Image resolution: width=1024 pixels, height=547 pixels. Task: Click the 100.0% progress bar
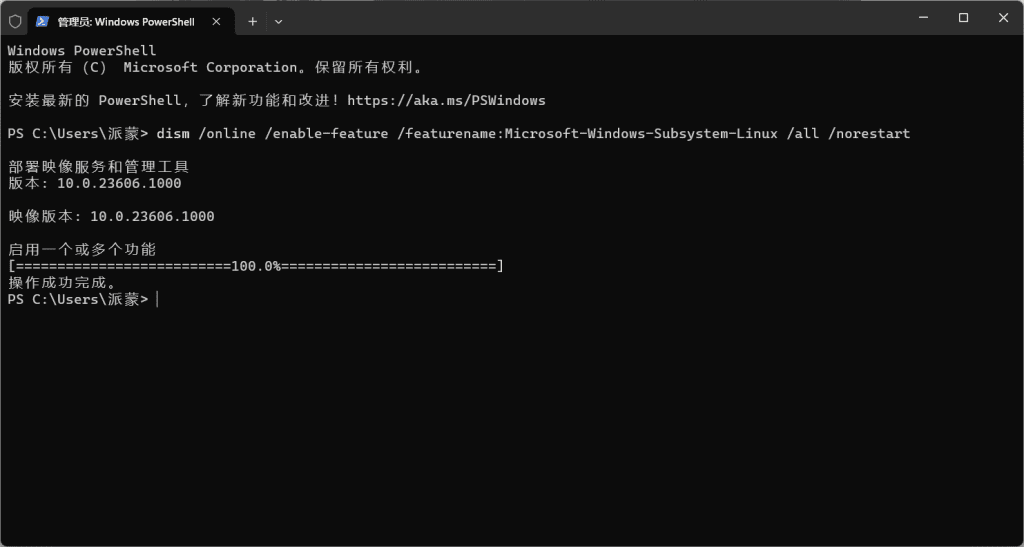coord(255,266)
